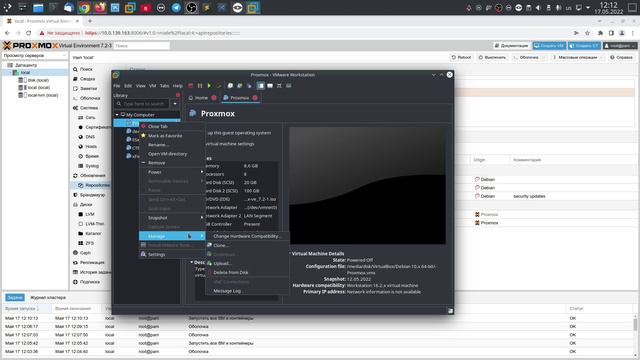Viewport: 640px width, 360px height.
Task: Close the Proxmox tab in VMware Workstation
Action: 255,98
